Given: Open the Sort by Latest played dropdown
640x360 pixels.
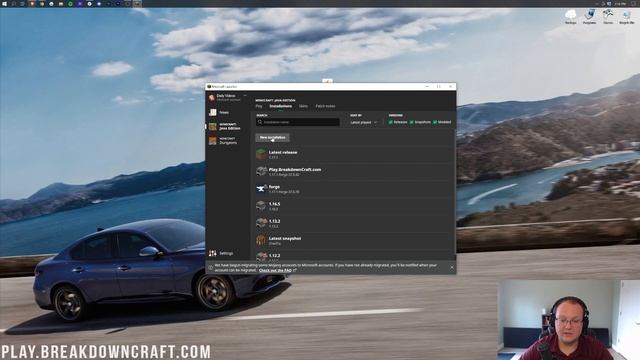Looking at the screenshot, I should coord(363,122).
